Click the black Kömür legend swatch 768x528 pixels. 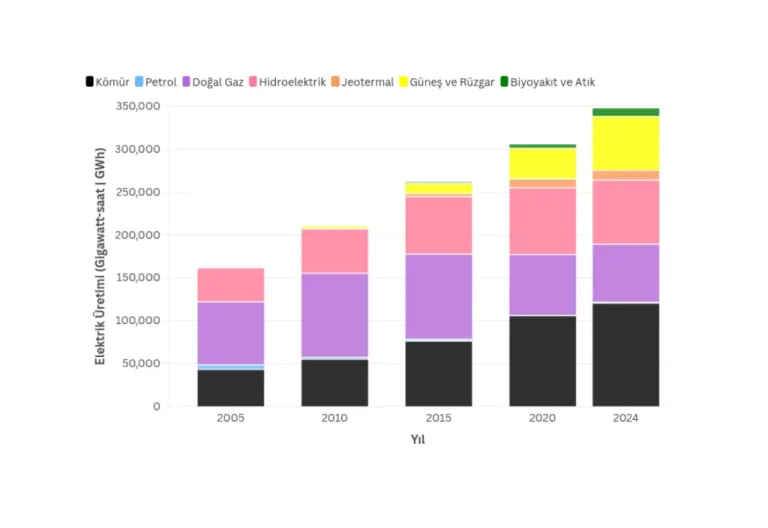89,81
